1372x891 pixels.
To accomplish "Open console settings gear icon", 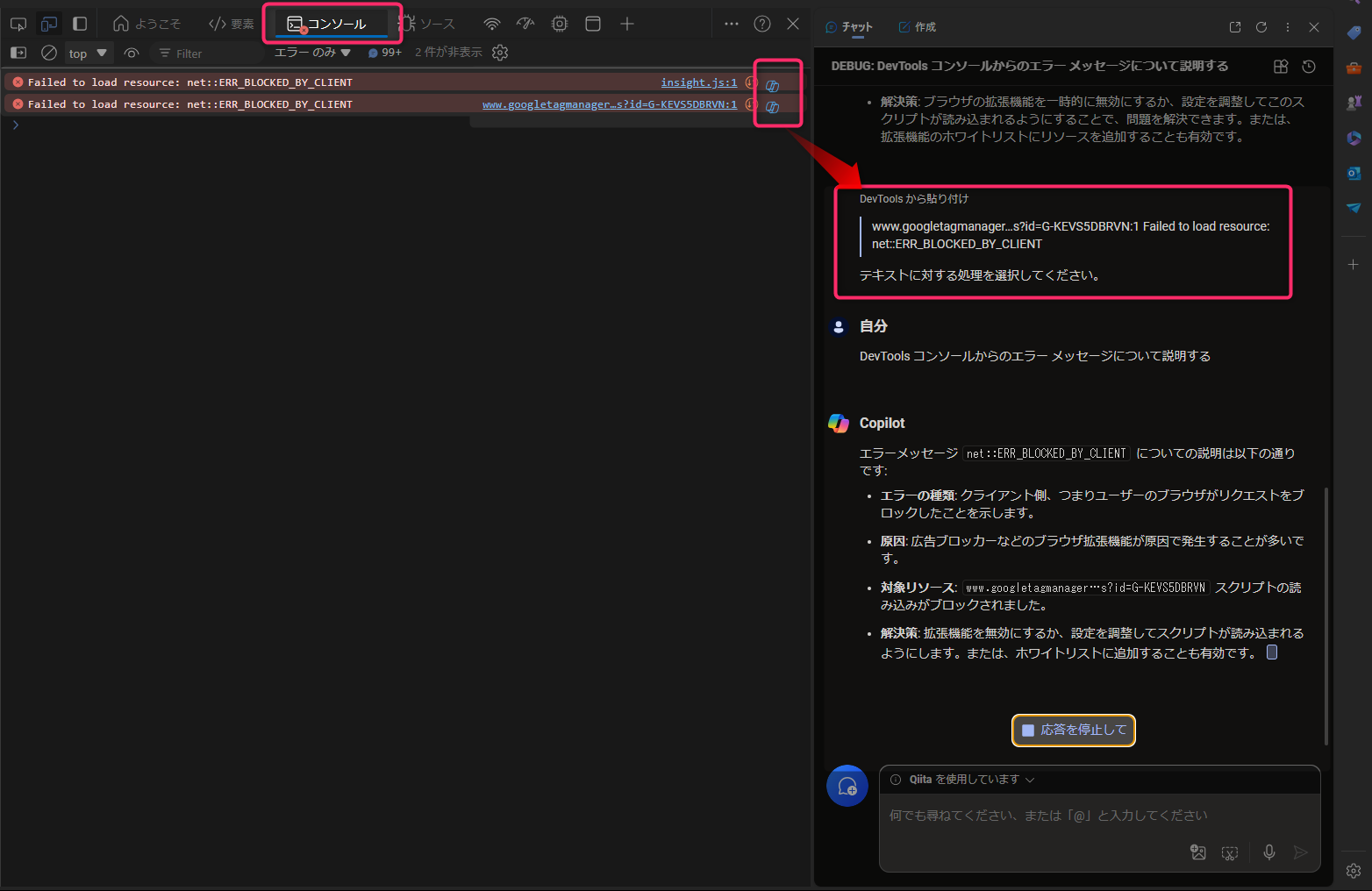I will point(500,53).
